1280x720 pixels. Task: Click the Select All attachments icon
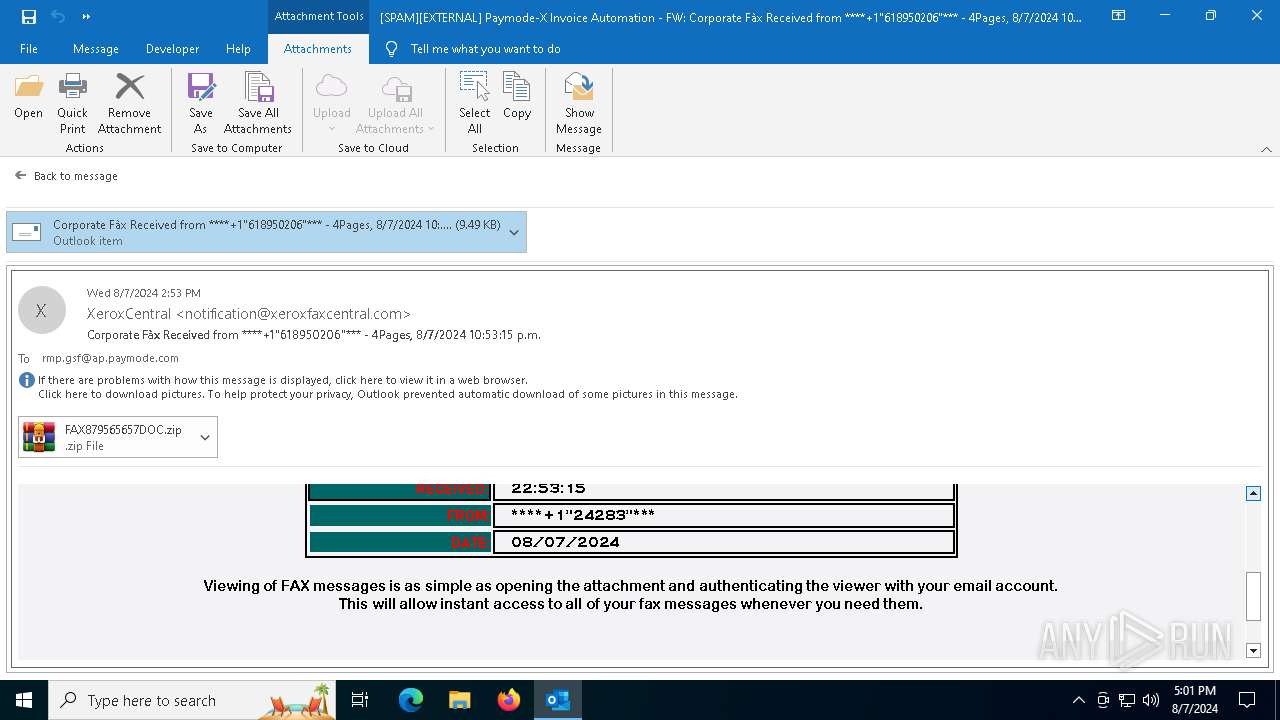point(474,103)
